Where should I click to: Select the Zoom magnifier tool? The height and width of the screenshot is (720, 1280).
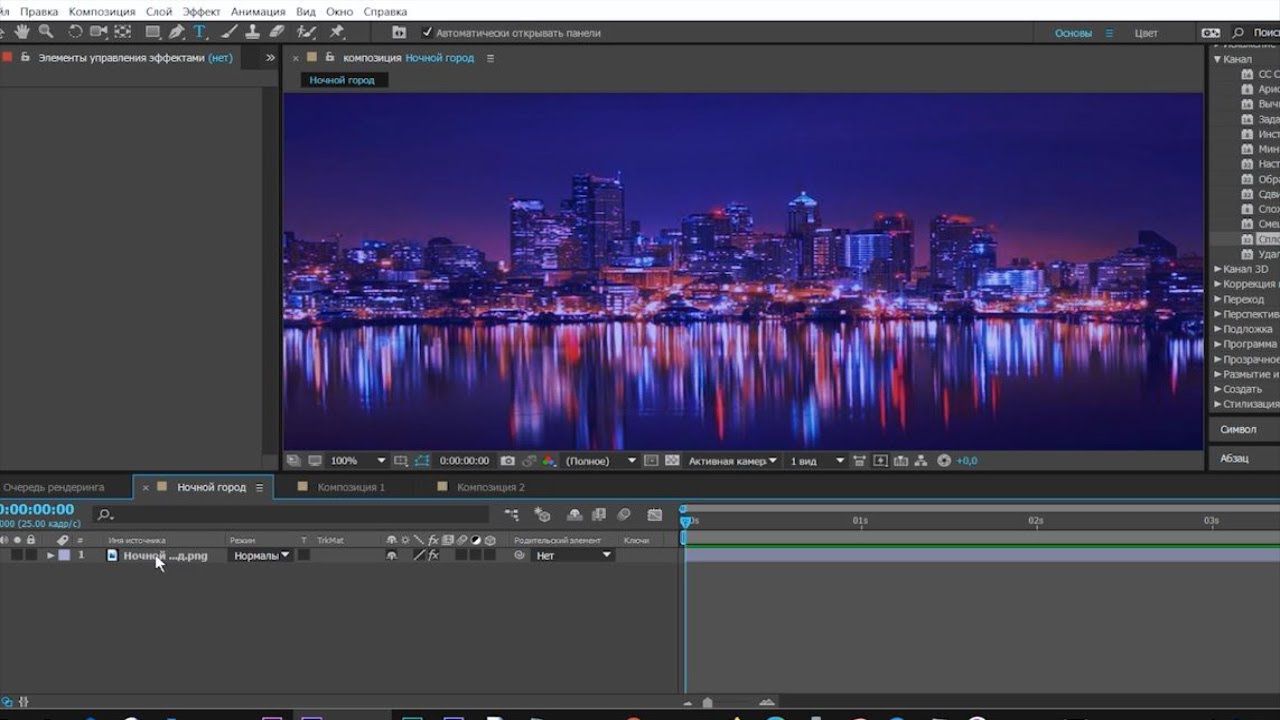click(46, 32)
